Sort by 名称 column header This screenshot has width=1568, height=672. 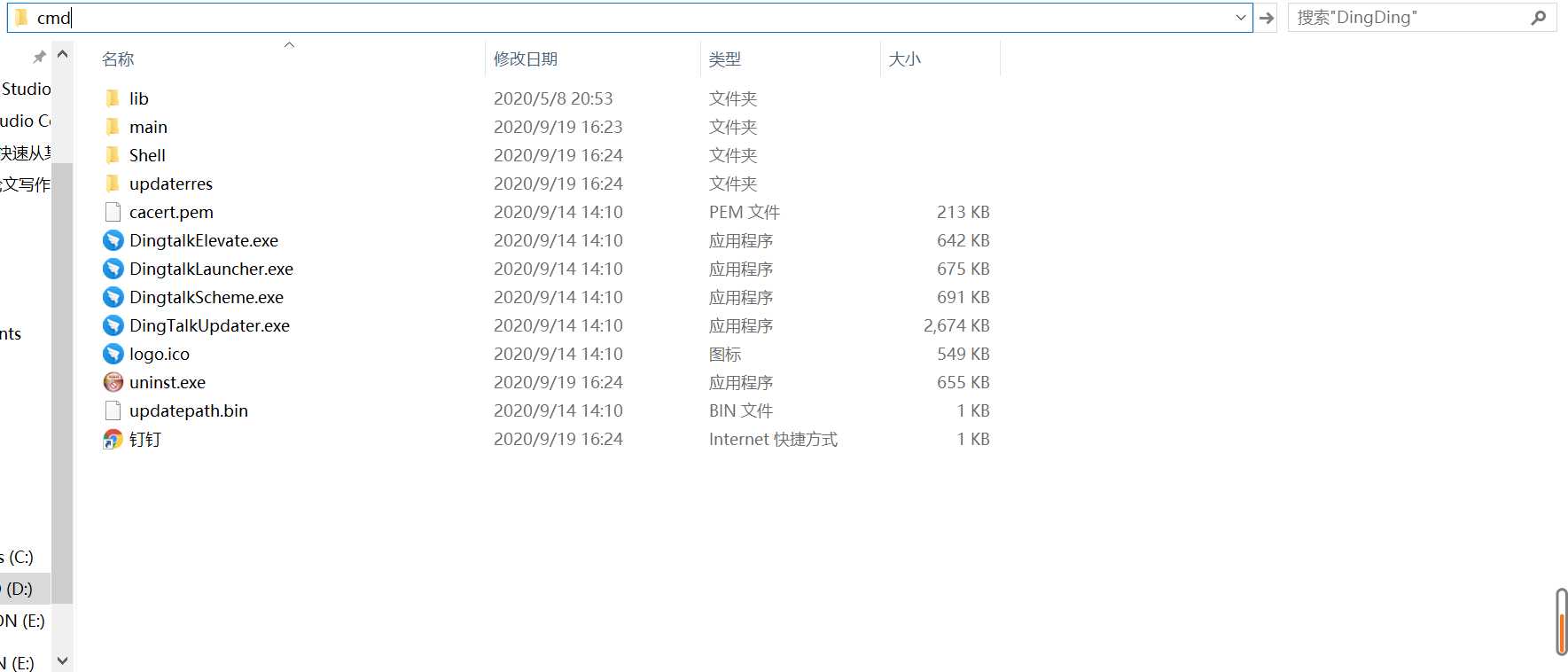click(118, 59)
